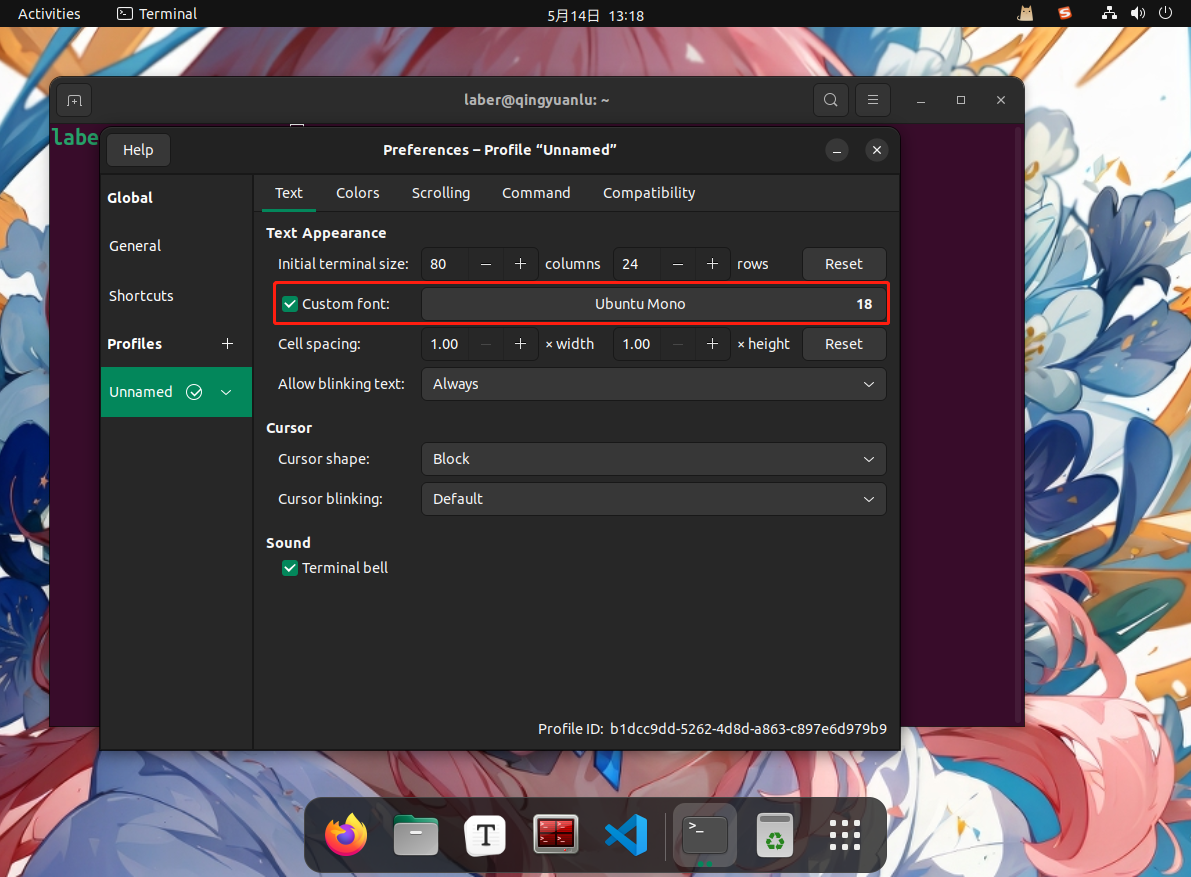Open search in Terminal header bar
The image size is (1191, 877).
(x=831, y=100)
